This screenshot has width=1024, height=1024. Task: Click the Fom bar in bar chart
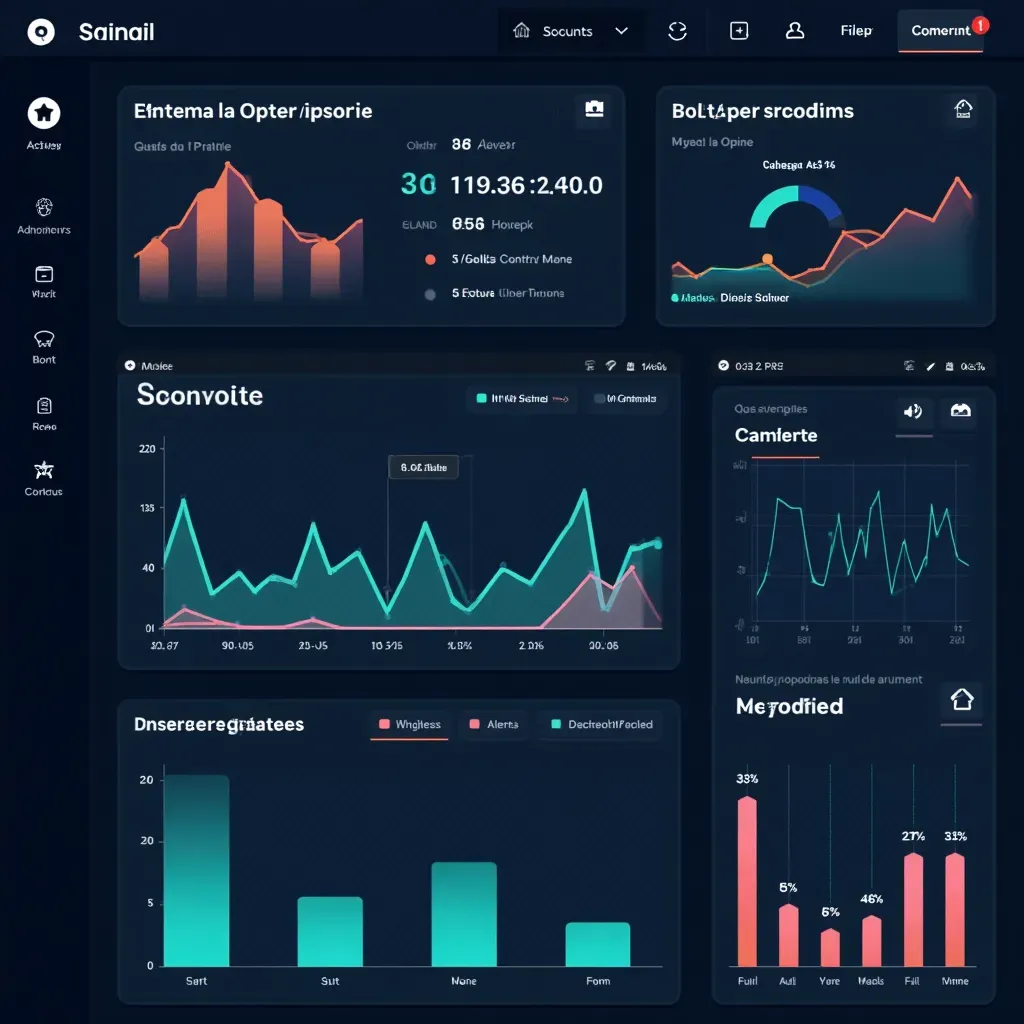pyautogui.click(x=598, y=944)
